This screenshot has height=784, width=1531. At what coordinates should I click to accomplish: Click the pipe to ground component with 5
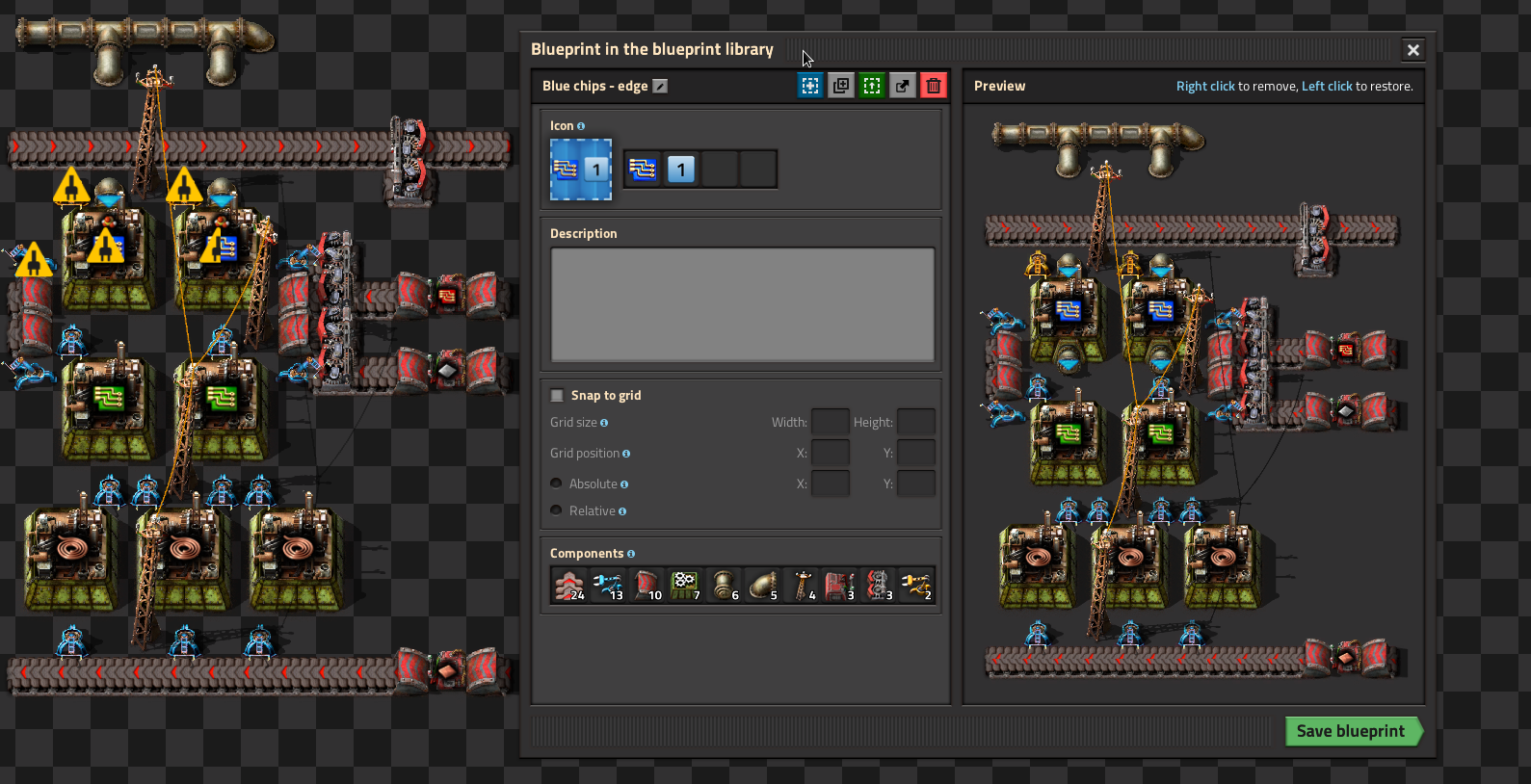(x=762, y=585)
